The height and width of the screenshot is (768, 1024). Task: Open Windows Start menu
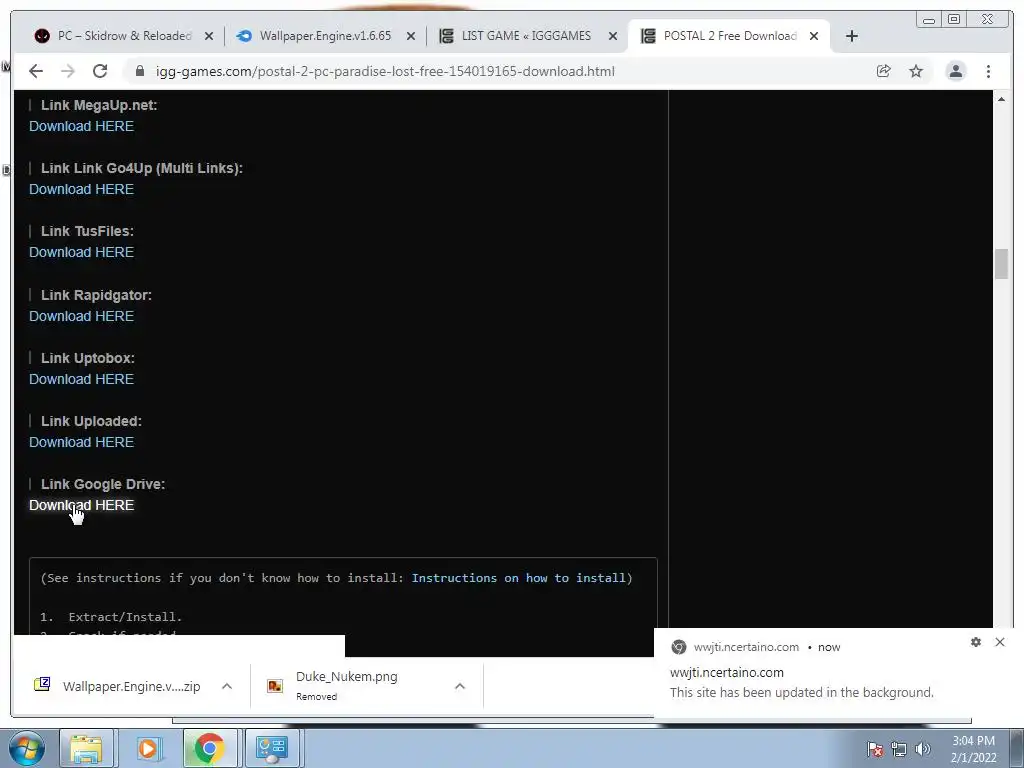(27, 748)
